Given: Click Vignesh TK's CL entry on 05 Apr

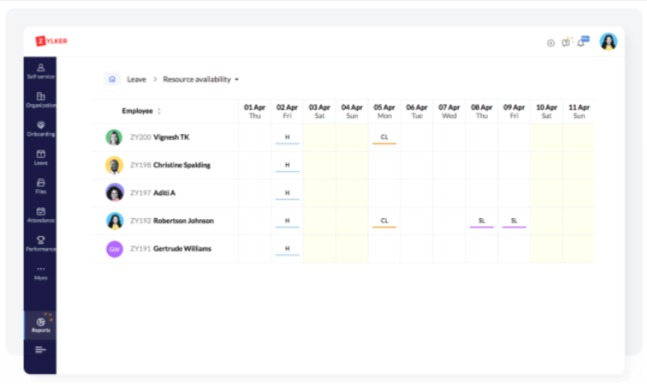Looking at the screenshot, I should tap(384, 138).
